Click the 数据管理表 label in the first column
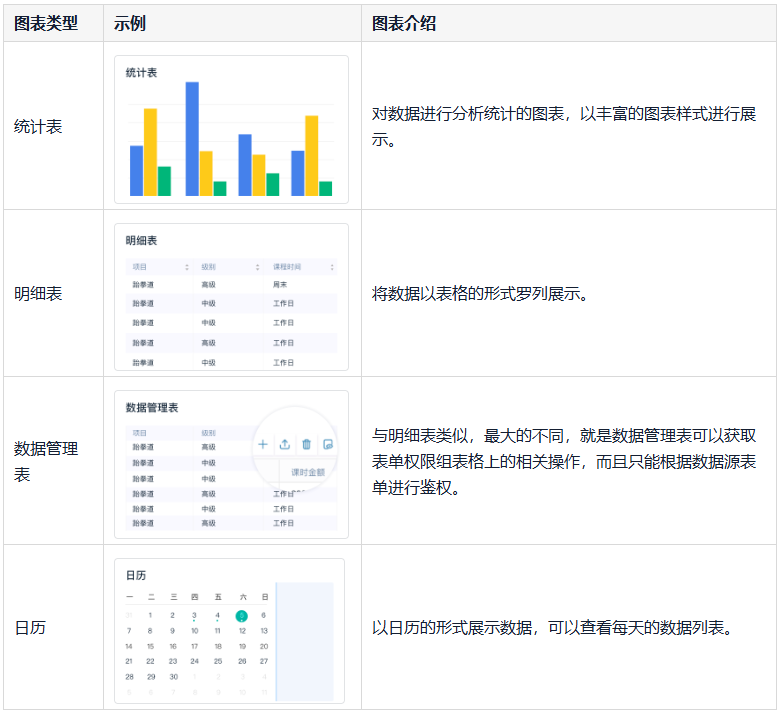Viewport: 781px width, 710px height. click(x=46, y=461)
